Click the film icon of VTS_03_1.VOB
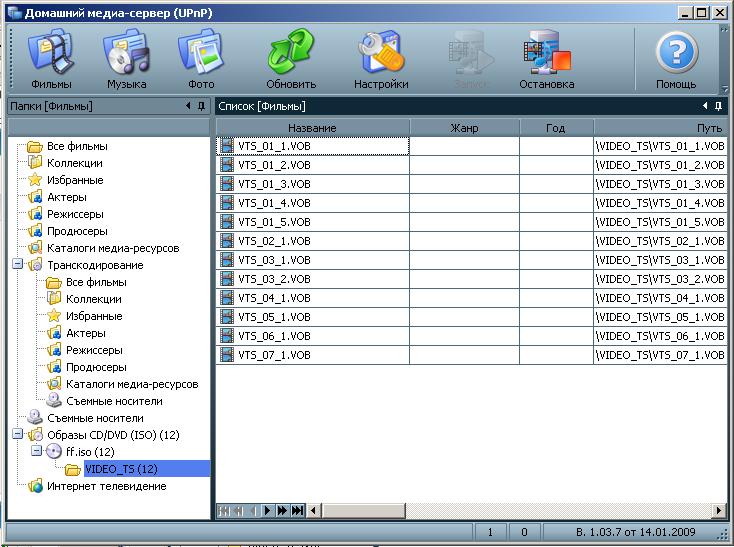The height and width of the screenshot is (547, 734). click(227, 260)
